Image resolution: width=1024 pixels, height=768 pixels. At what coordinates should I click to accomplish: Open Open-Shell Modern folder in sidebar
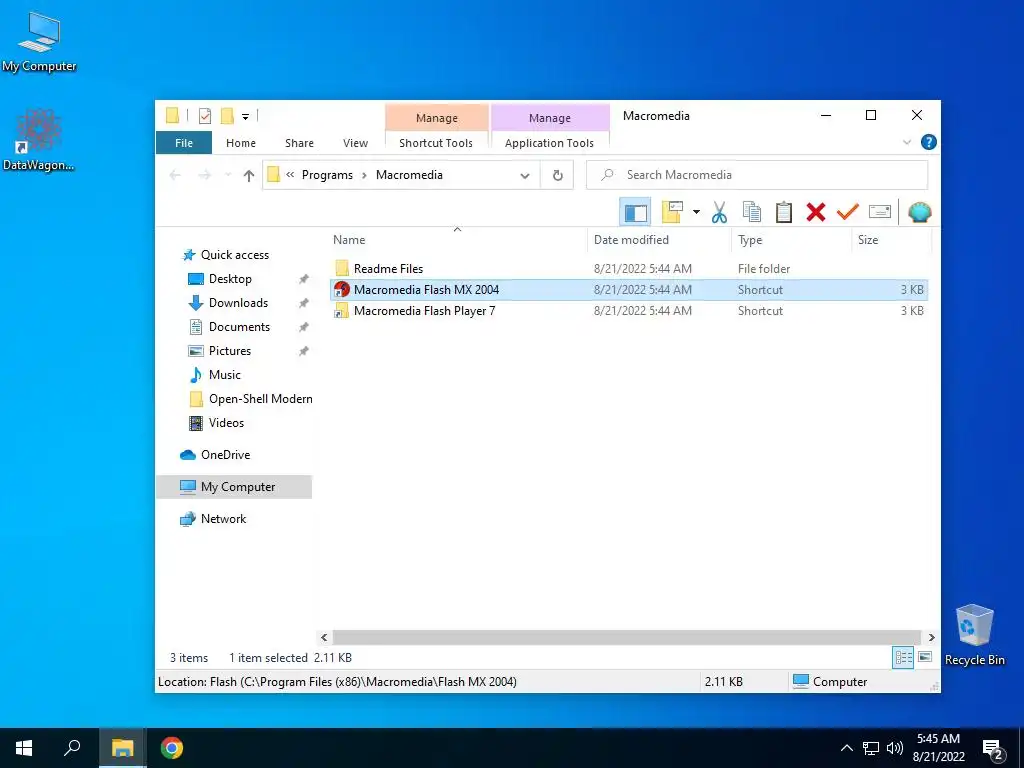click(260, 399)
